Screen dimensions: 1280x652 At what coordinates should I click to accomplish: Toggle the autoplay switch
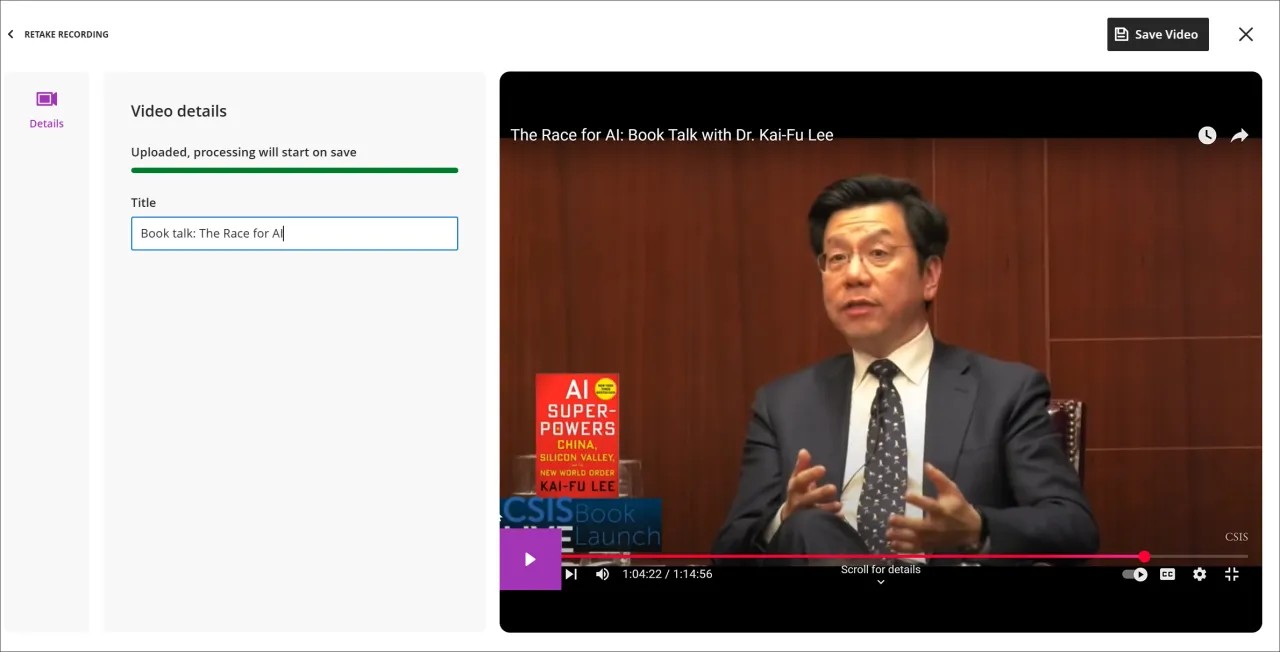[x=1135, y=574]
